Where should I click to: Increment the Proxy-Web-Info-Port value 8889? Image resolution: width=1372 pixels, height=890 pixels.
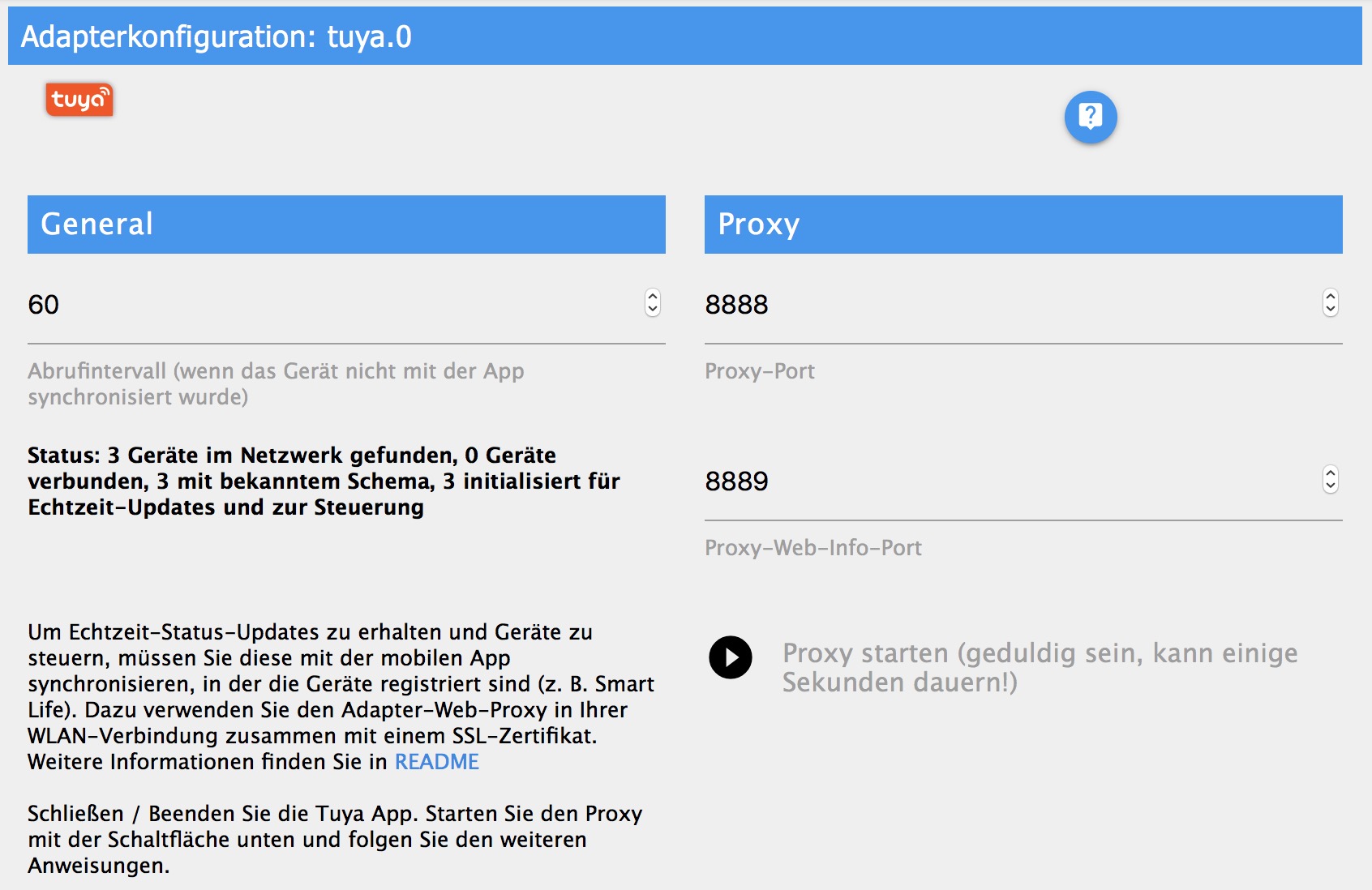1330,473
